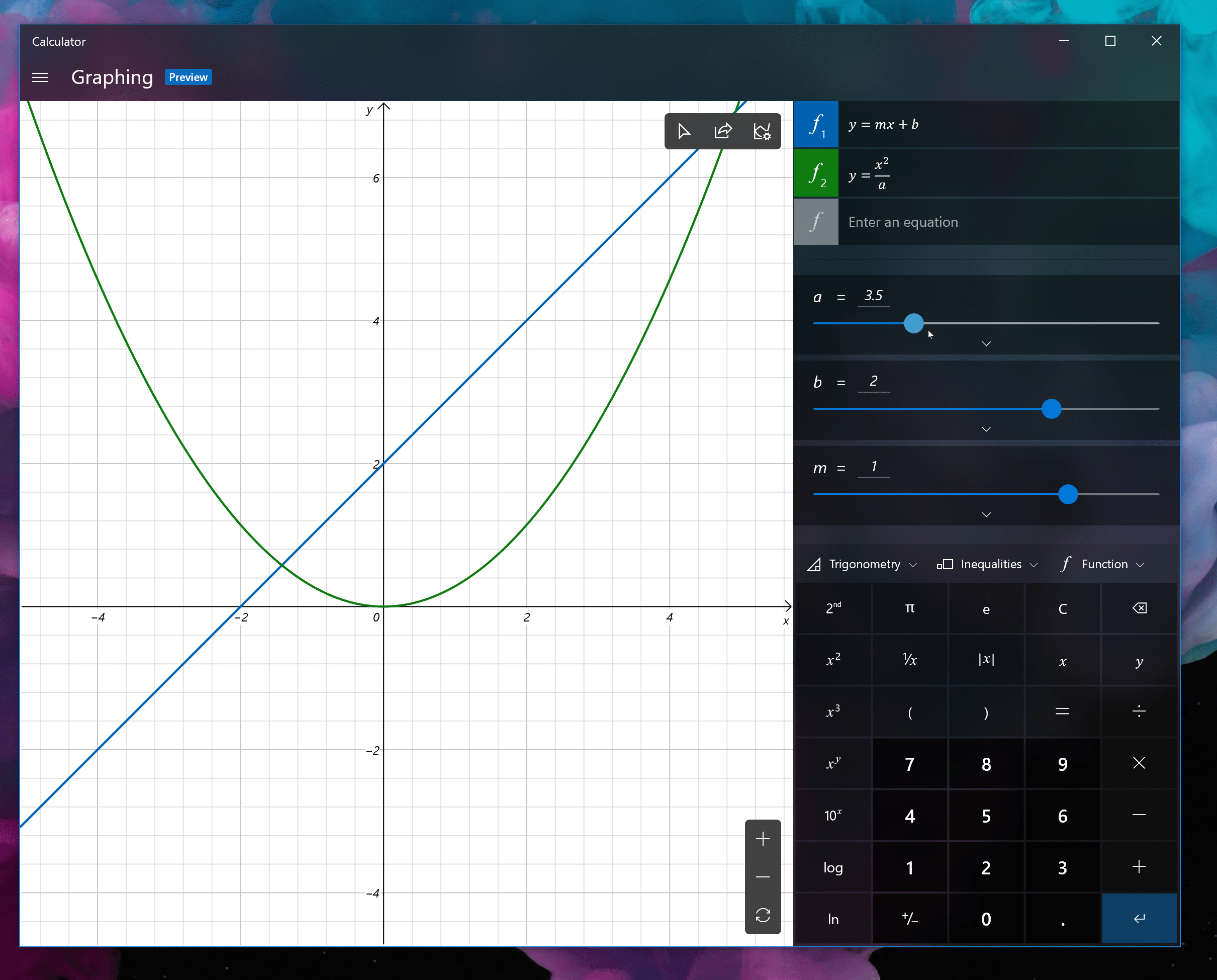Click the Graphing Preview tab label
This screenshot has height=980, width=1217.
click(139, 77)
